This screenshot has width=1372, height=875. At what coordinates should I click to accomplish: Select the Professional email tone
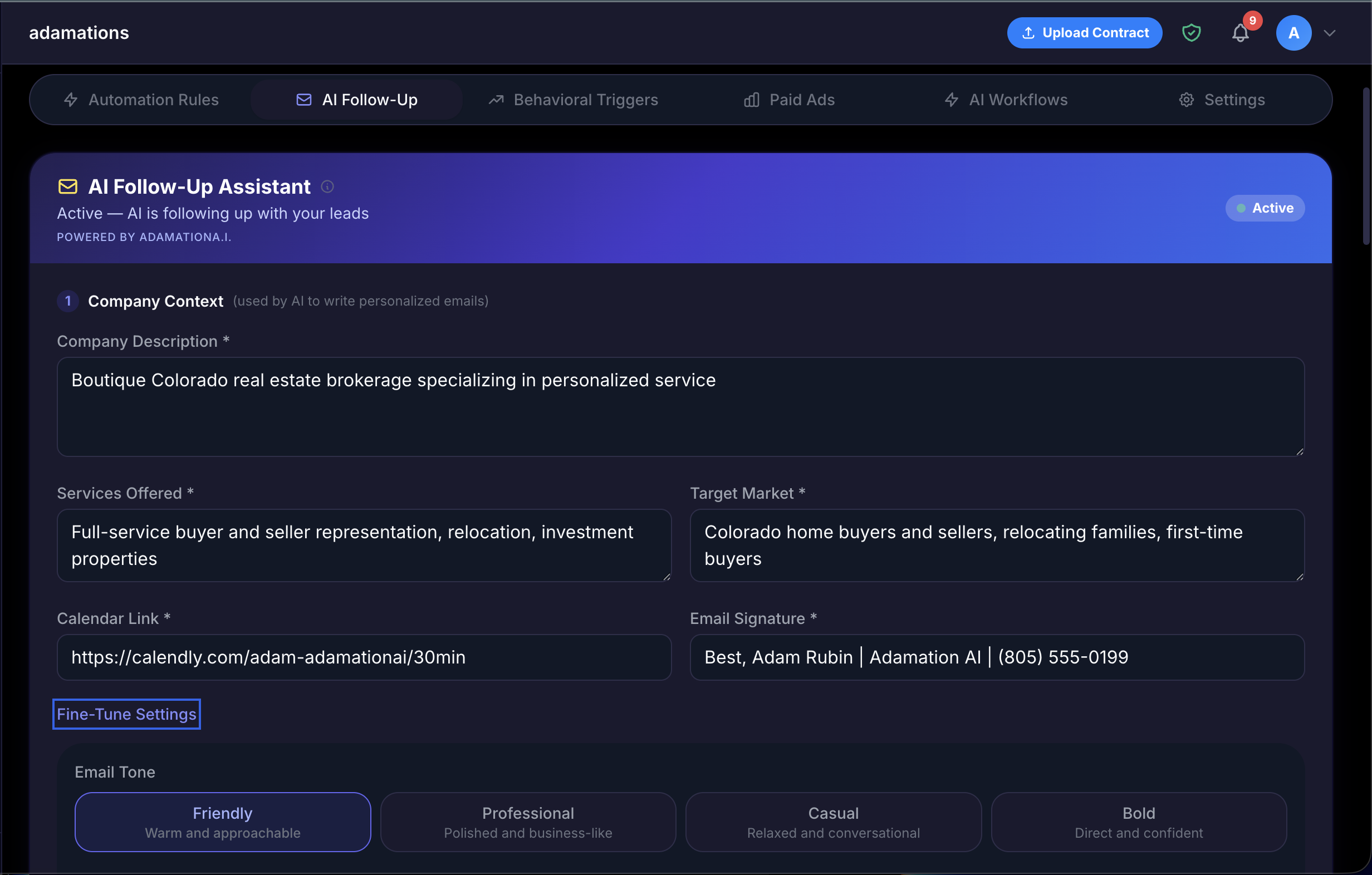click(x=528, y=822)
